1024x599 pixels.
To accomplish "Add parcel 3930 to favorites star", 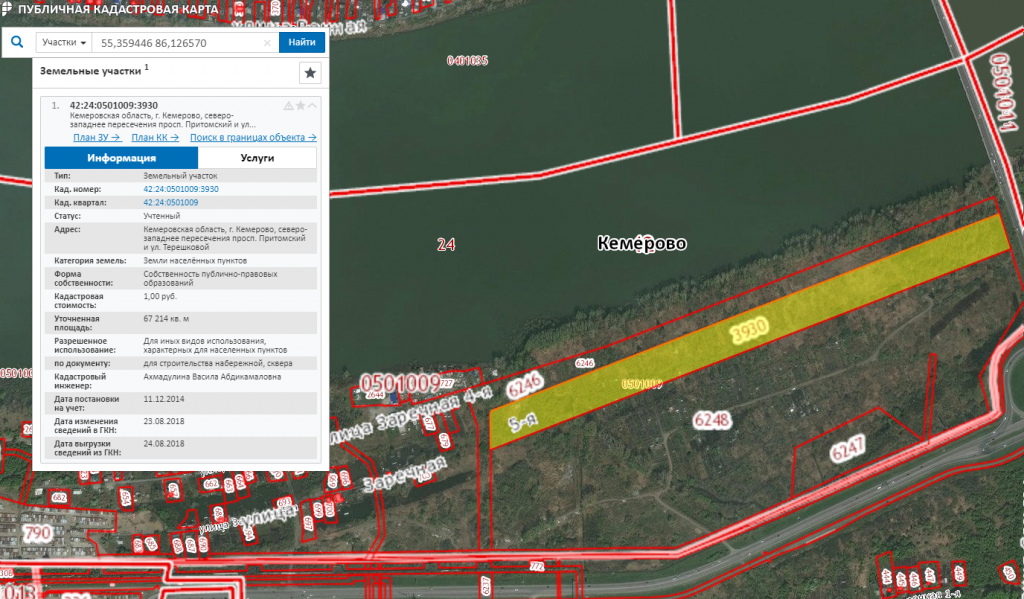I will 300,105.
